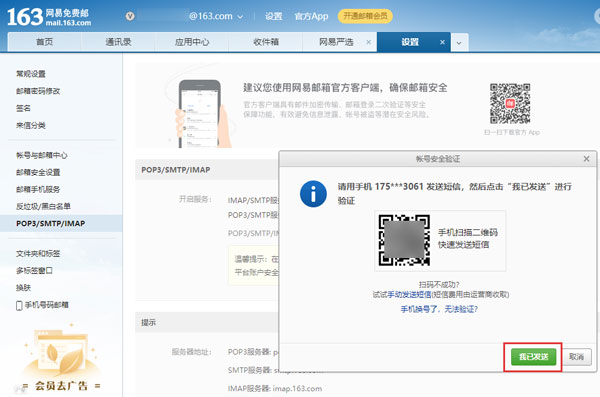Click the phone icon beside 手机号码邮箱
Image resolution: width=600 pixels, height=397 pixels.
[x=19, y=306]
